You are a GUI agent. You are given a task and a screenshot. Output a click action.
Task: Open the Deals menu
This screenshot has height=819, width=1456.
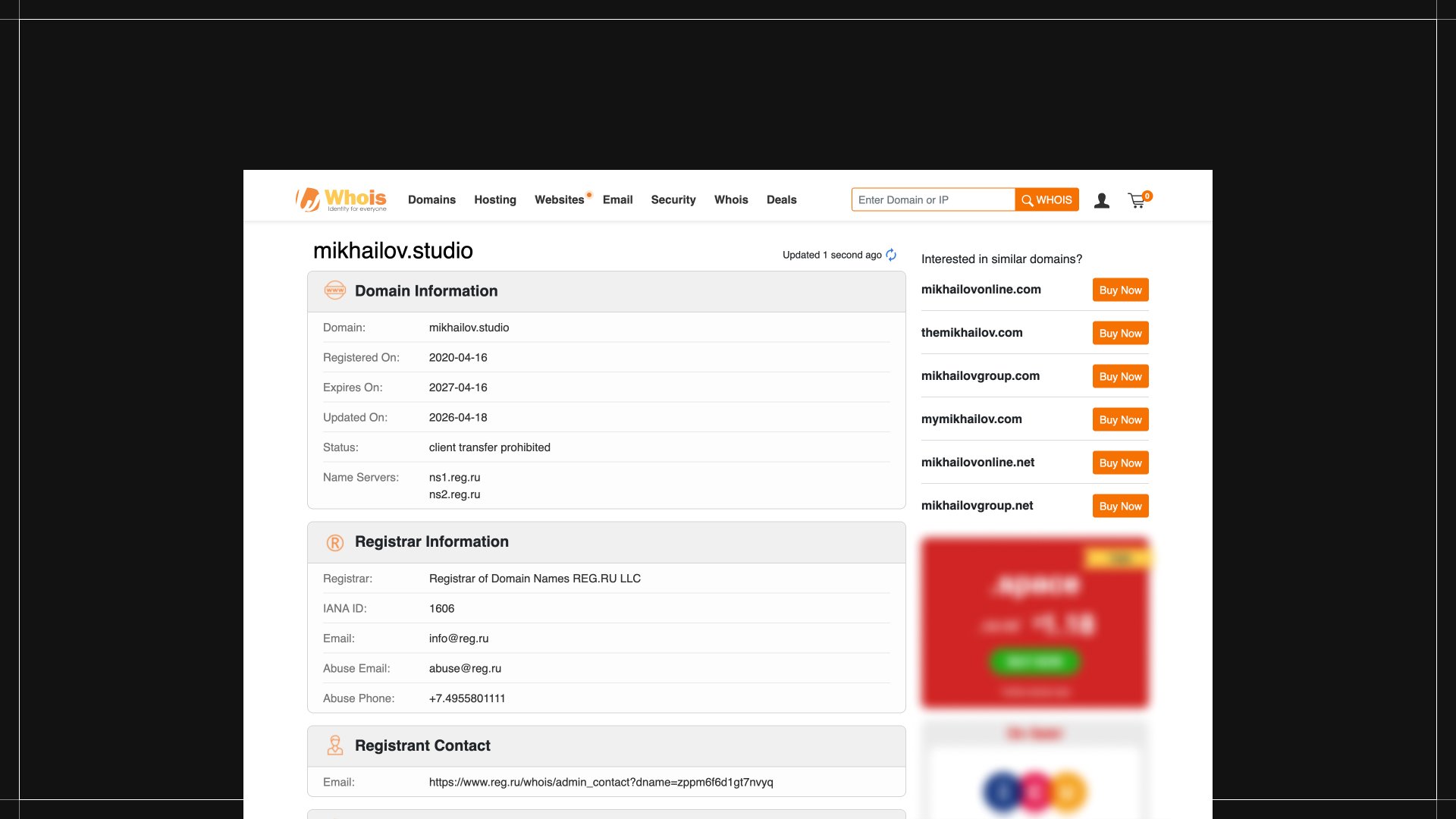pyautogui.click(x=781, y=199)
